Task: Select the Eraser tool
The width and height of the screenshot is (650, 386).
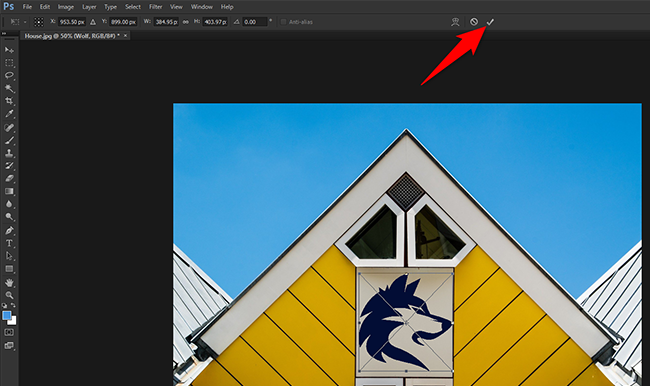Action: (x=9, y=179)
